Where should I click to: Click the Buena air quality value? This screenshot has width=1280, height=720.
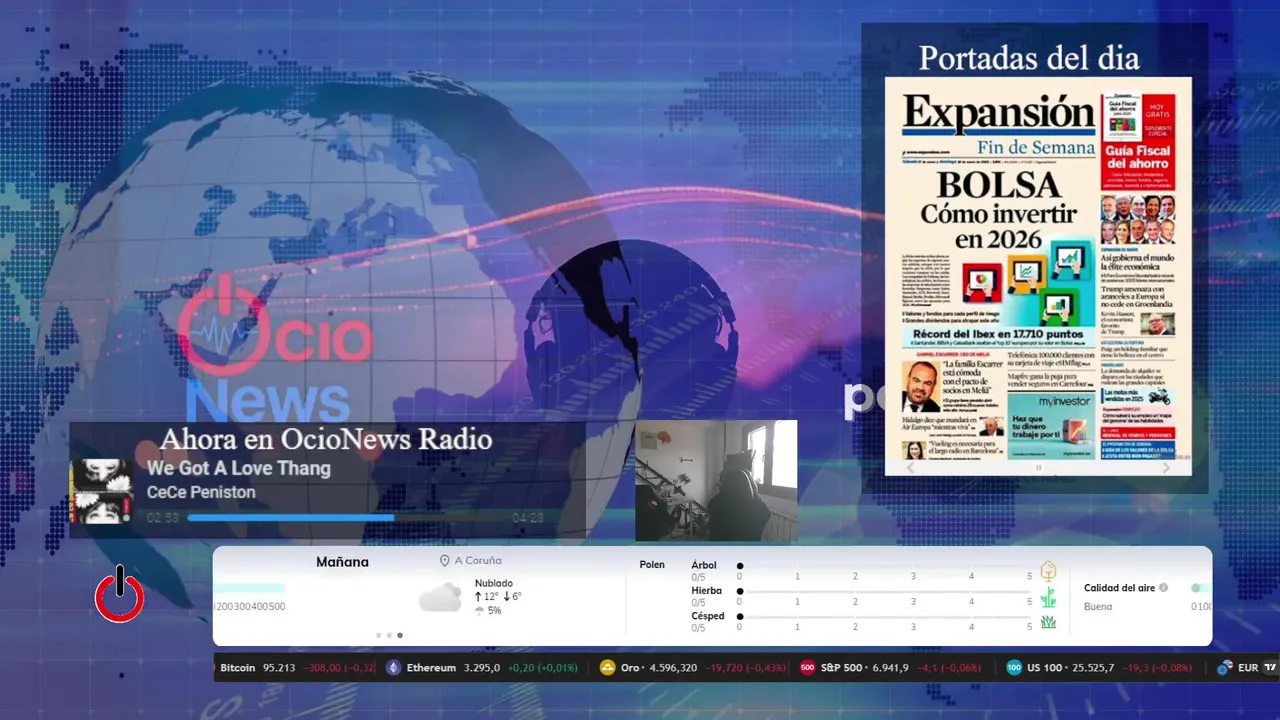(1098, 607)
